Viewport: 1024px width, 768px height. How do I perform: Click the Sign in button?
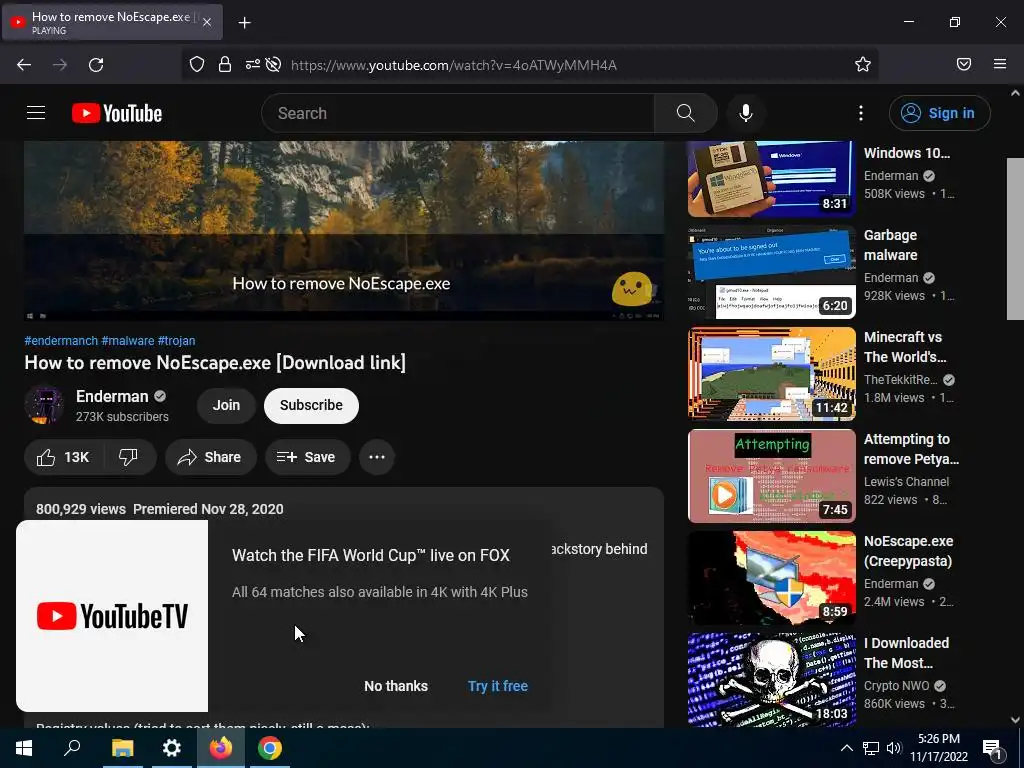pyautogui.click(x=939, y=113)
